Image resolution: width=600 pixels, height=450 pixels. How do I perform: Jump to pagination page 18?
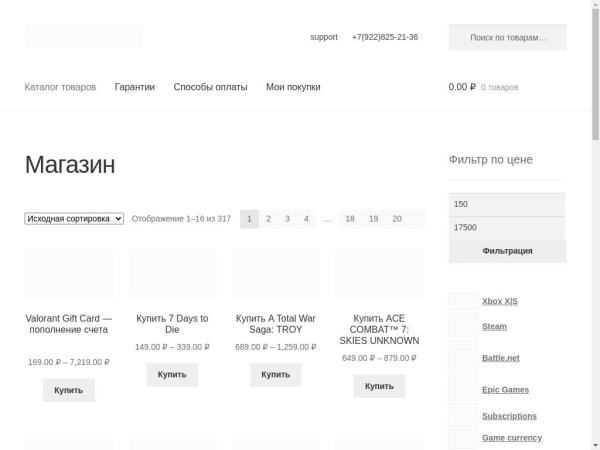(350, 219)
